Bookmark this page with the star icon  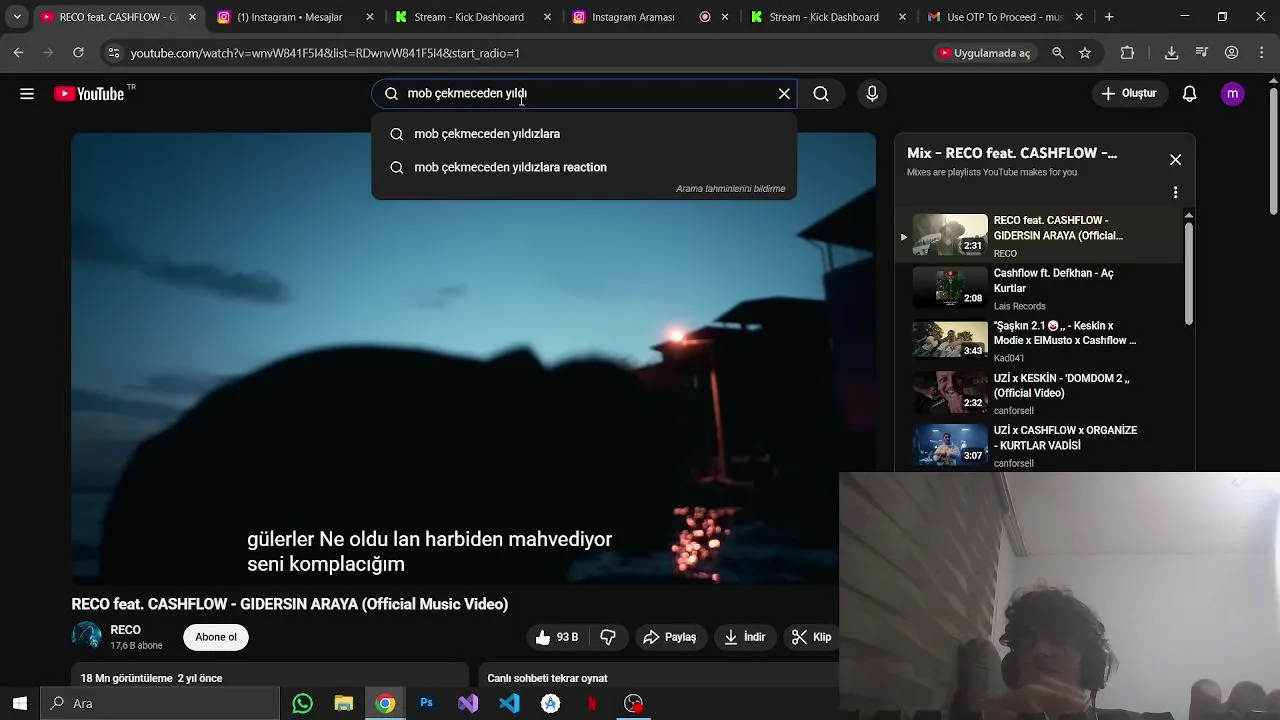pos(1085,53)
